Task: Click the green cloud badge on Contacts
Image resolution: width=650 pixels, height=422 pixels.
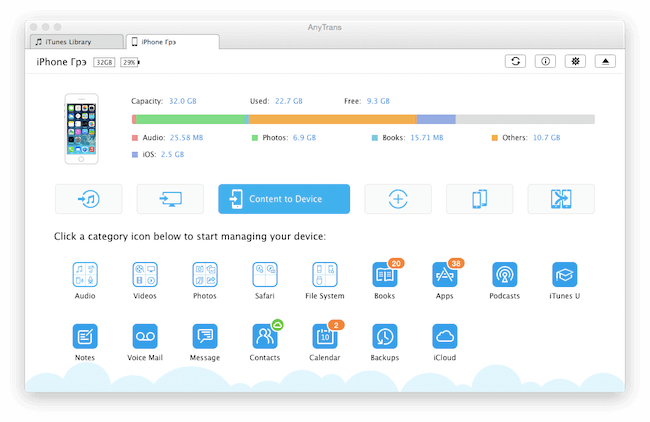Action: coord(278,325)
